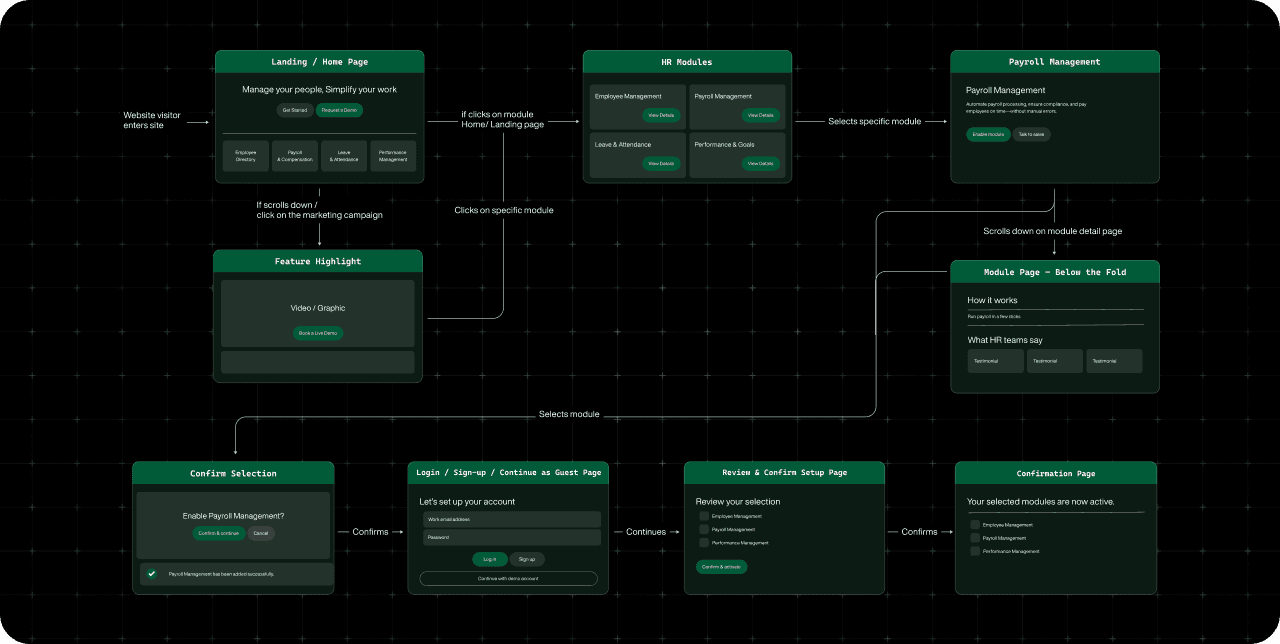Click 'Review your selection' heading
Image resolution: width=1280 pixels, height=644 pixels.
pos(738,501)
